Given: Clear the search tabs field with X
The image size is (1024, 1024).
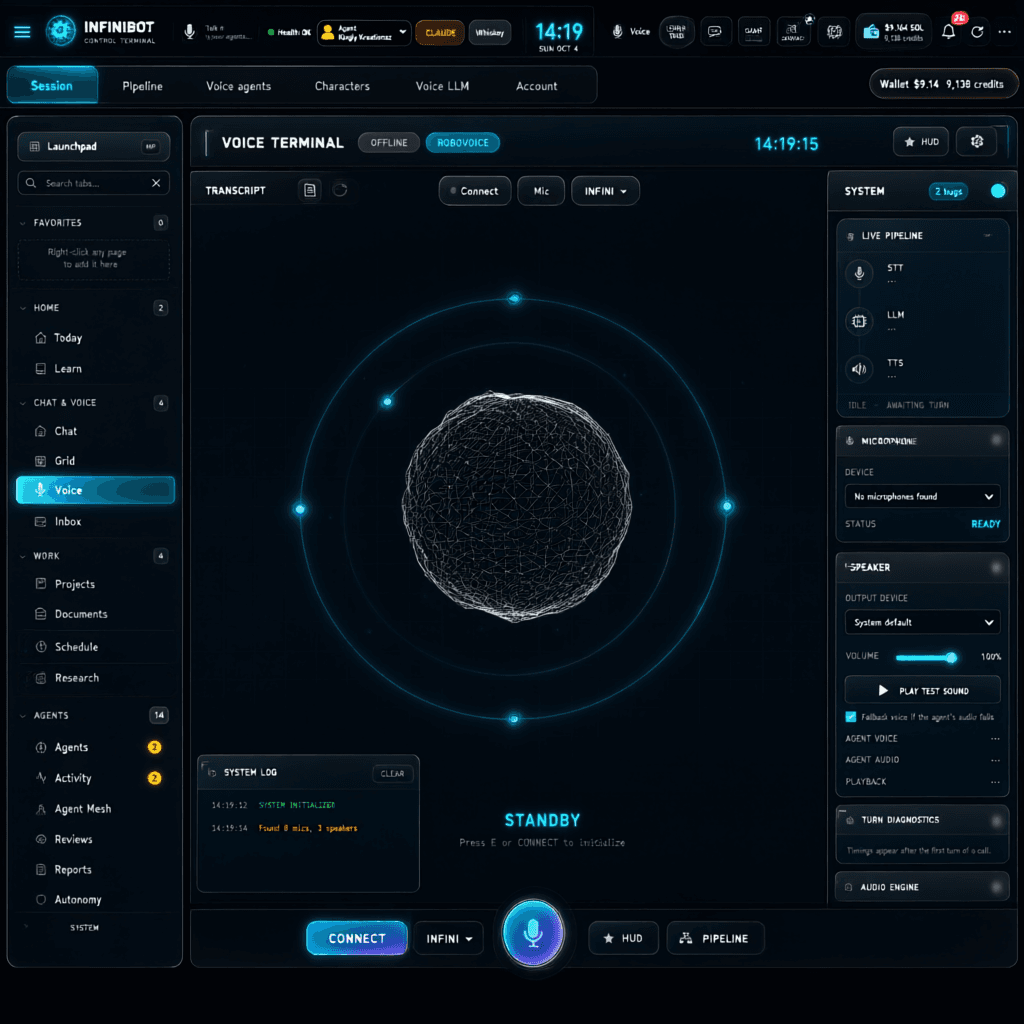Looking at the screenshot, I should [x=156, y=184].
